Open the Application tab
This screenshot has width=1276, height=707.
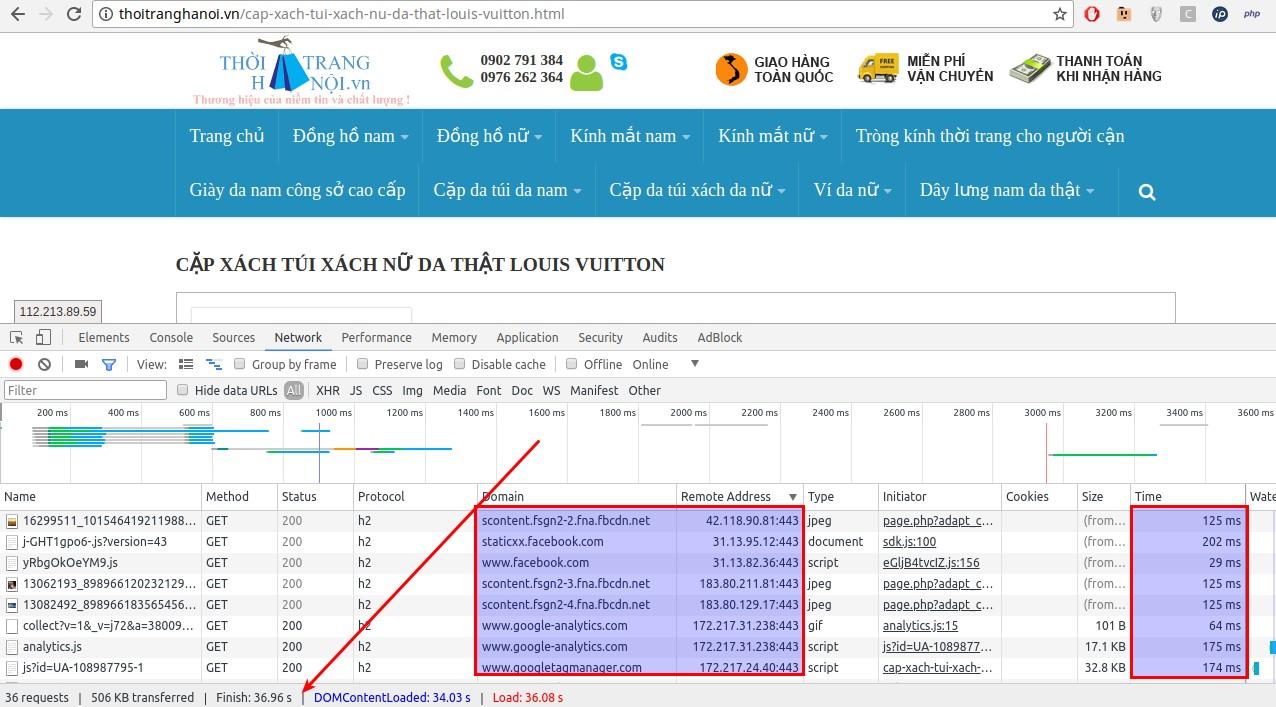coord(527,338)
